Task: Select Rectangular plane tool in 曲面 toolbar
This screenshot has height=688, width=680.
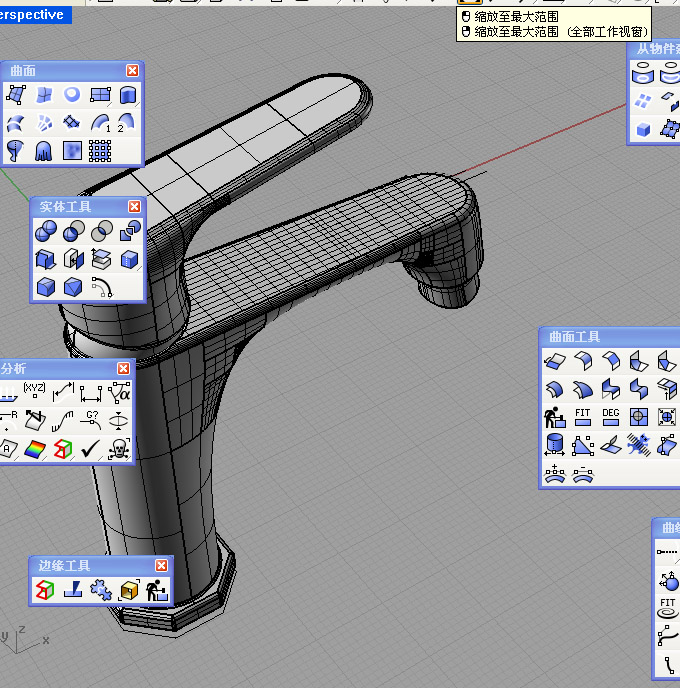Action: pos(100,95)
